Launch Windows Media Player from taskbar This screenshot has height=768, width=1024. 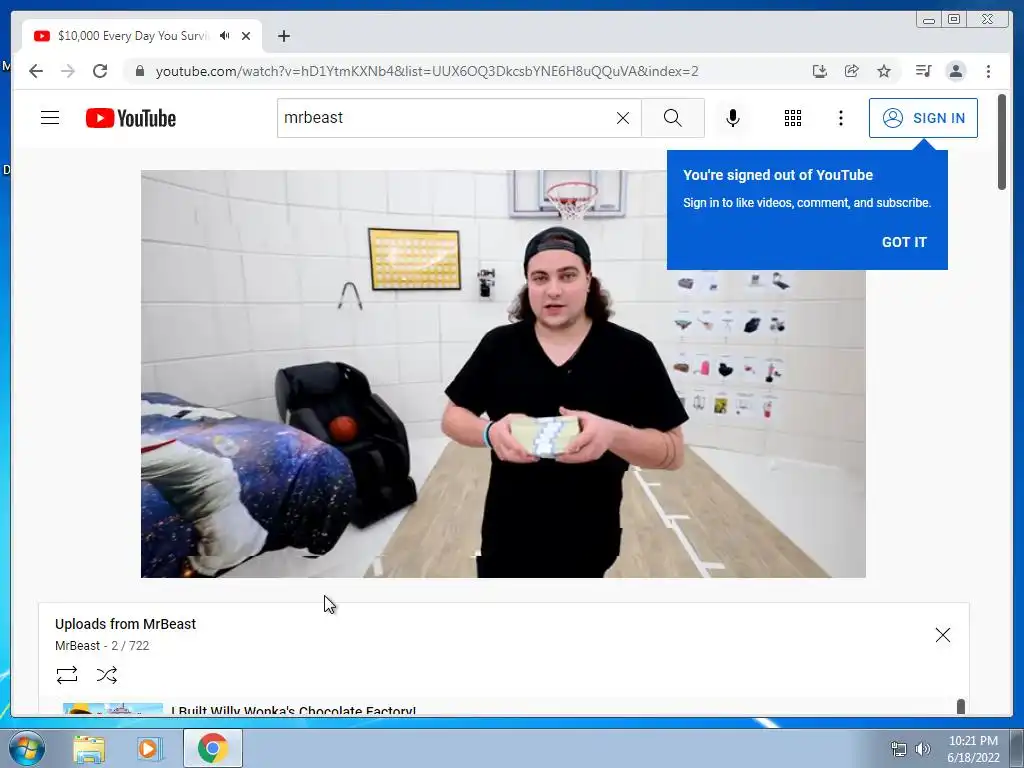click(x=150, y=748)
